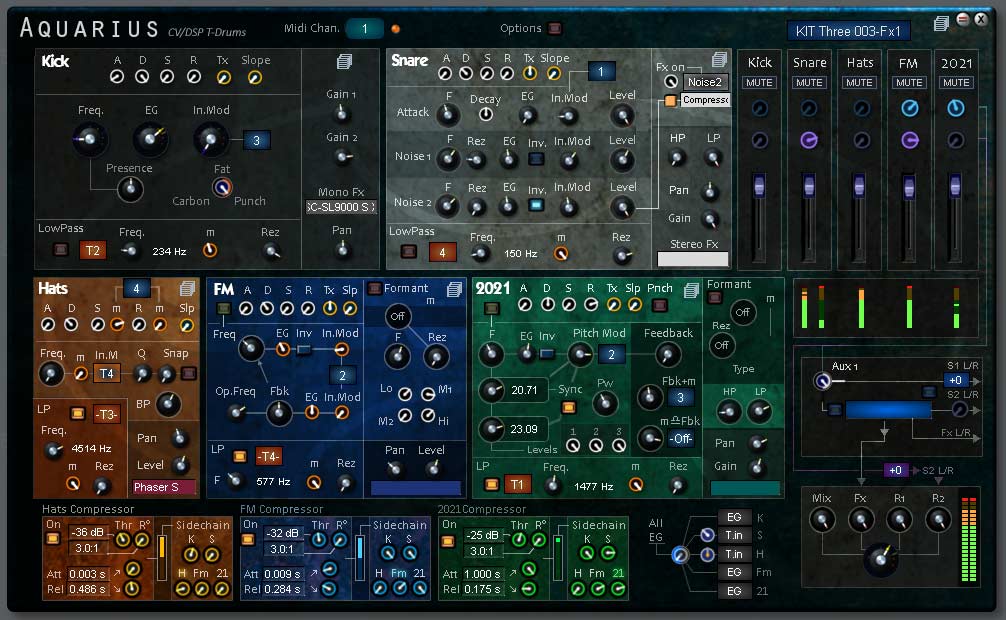Click the Snare Decay knob
The image size is (1006, 620).
[486, 114]
